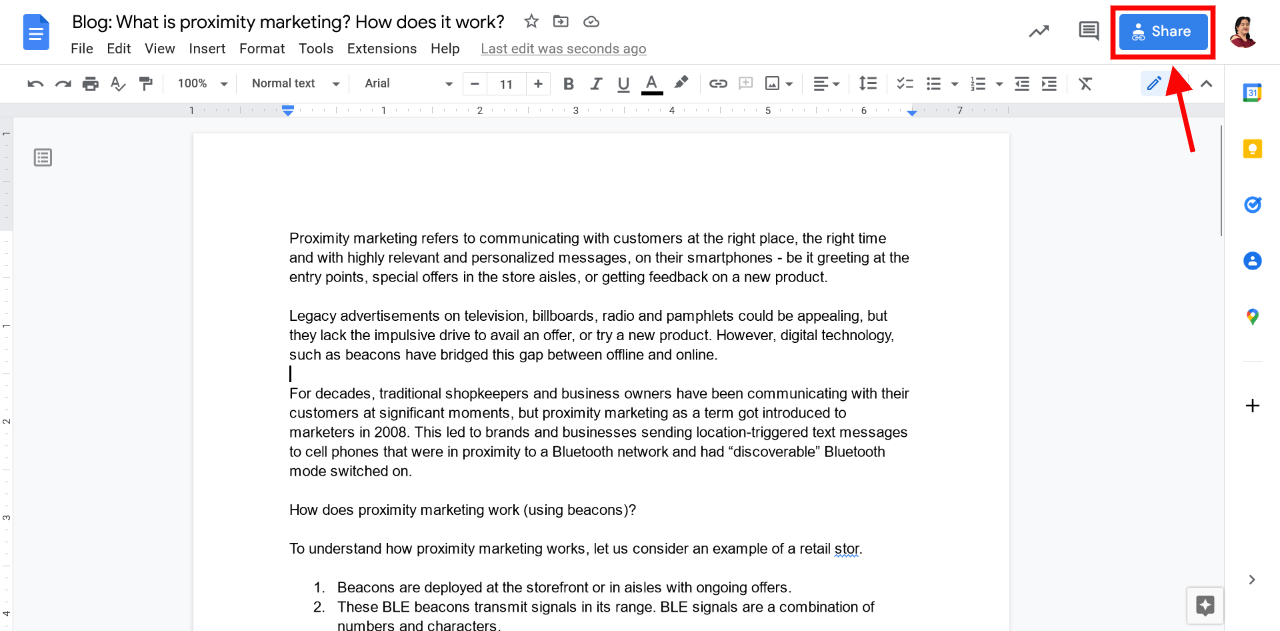The width and height of the screenshot is (1280, 631).
Task: Select the Paint format tool
Action: click(x=146, y=84)
